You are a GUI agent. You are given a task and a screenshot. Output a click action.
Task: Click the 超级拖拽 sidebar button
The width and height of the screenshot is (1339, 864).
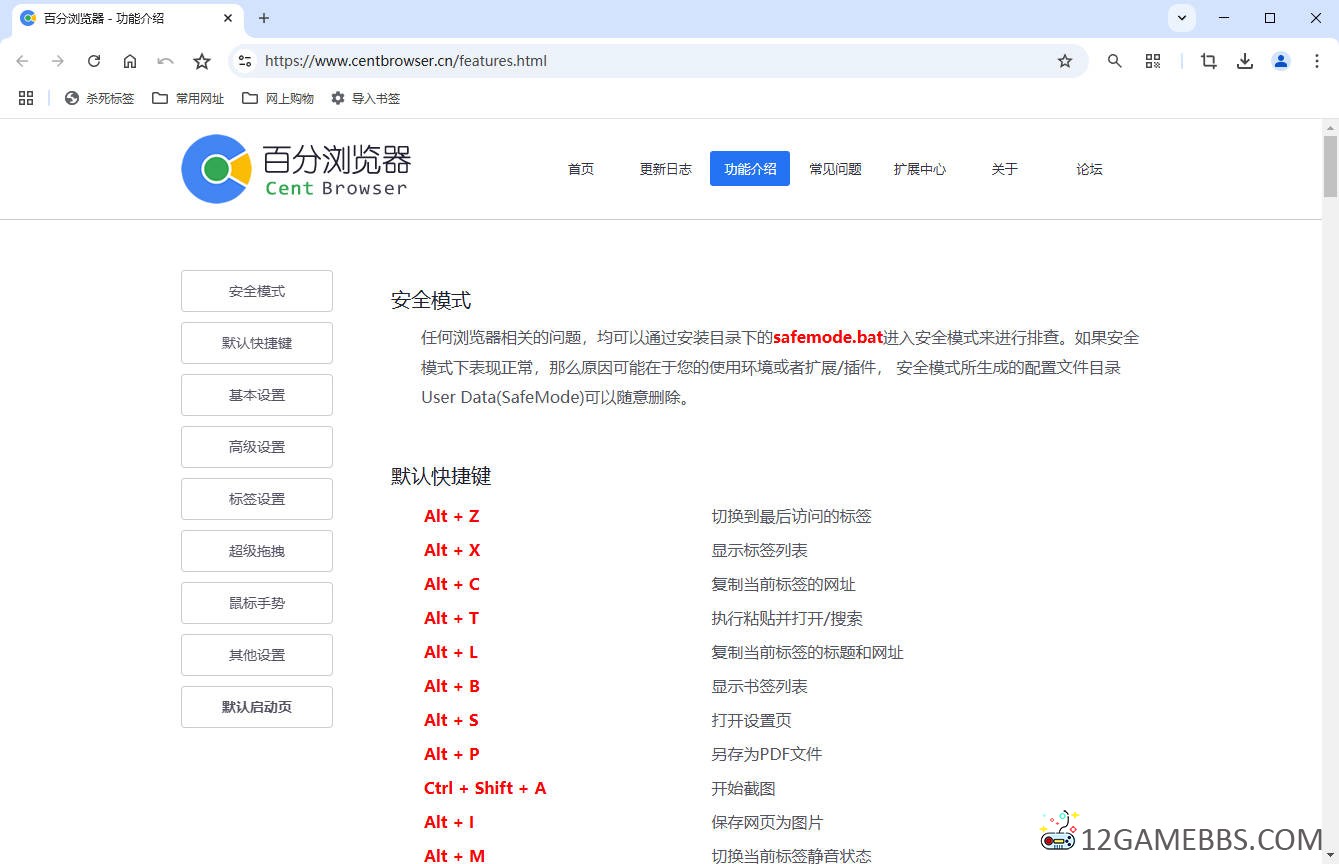pyautogui.click(x=257, y=551)
